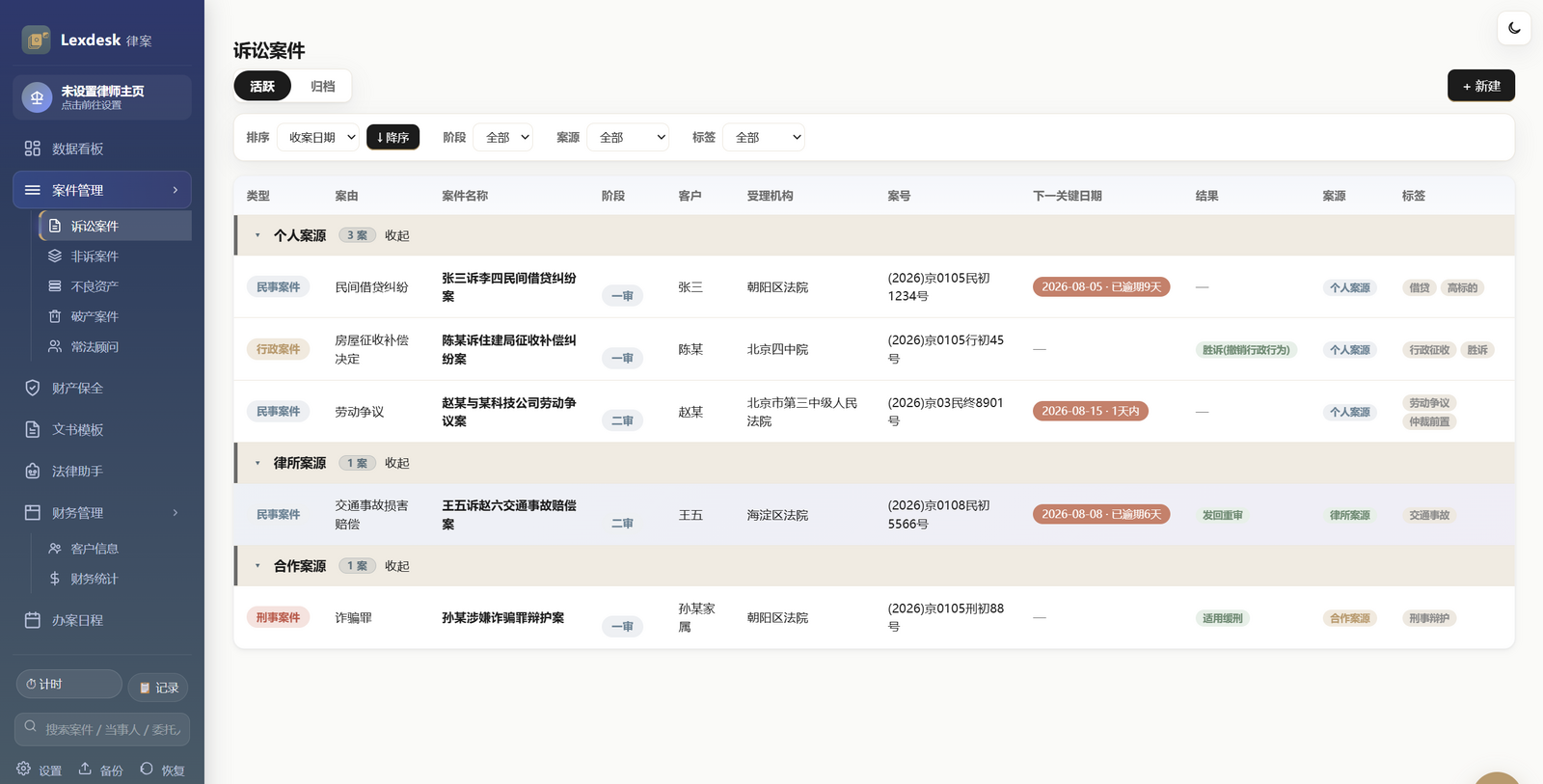
Task: Click 备份 backup icon
Action: pyautogui.click(x=100, y=770)
